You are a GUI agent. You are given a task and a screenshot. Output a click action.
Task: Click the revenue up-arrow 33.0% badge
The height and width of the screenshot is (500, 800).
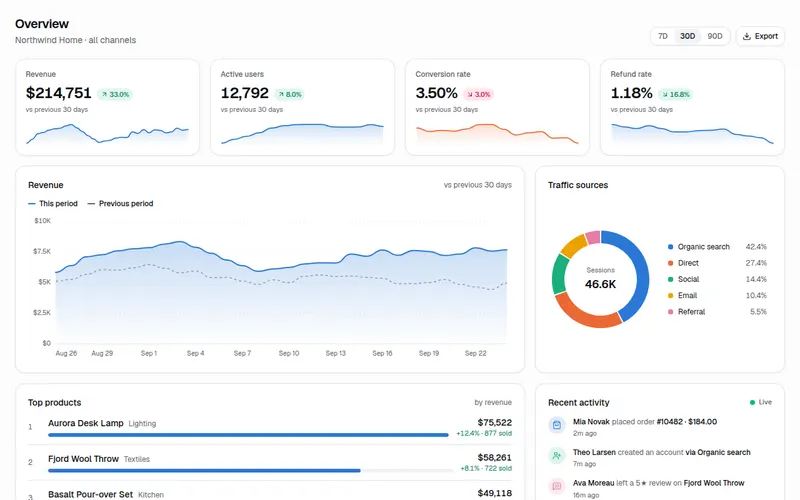(115, 94)
